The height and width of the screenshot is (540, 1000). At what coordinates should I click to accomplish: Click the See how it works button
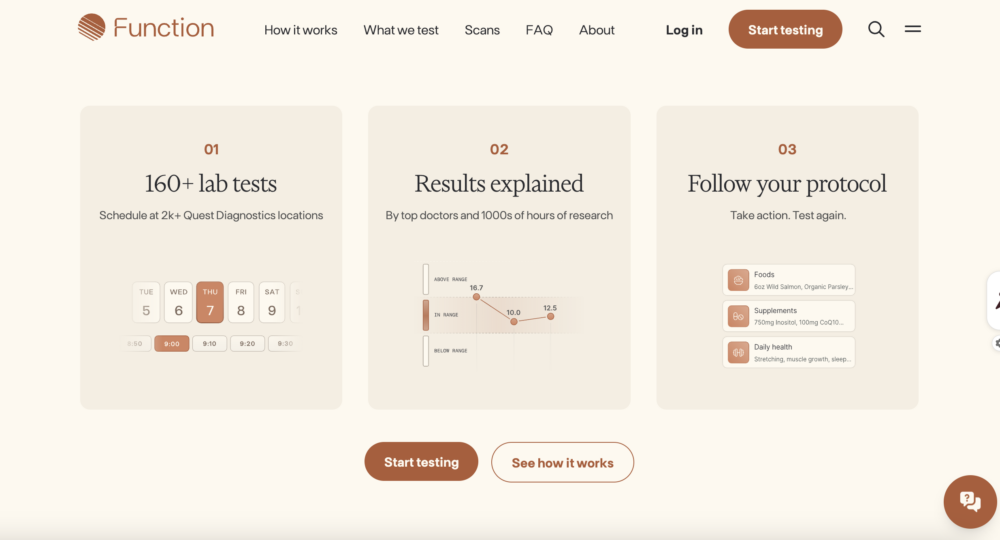562,462
